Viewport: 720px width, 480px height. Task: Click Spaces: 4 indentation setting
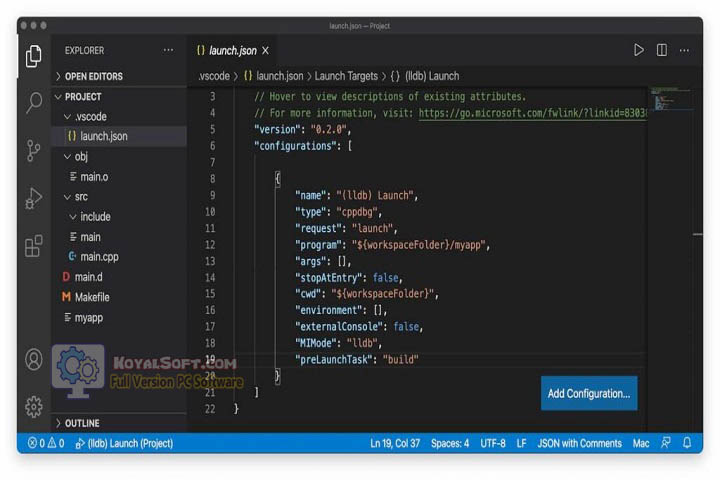click(450, 443)
